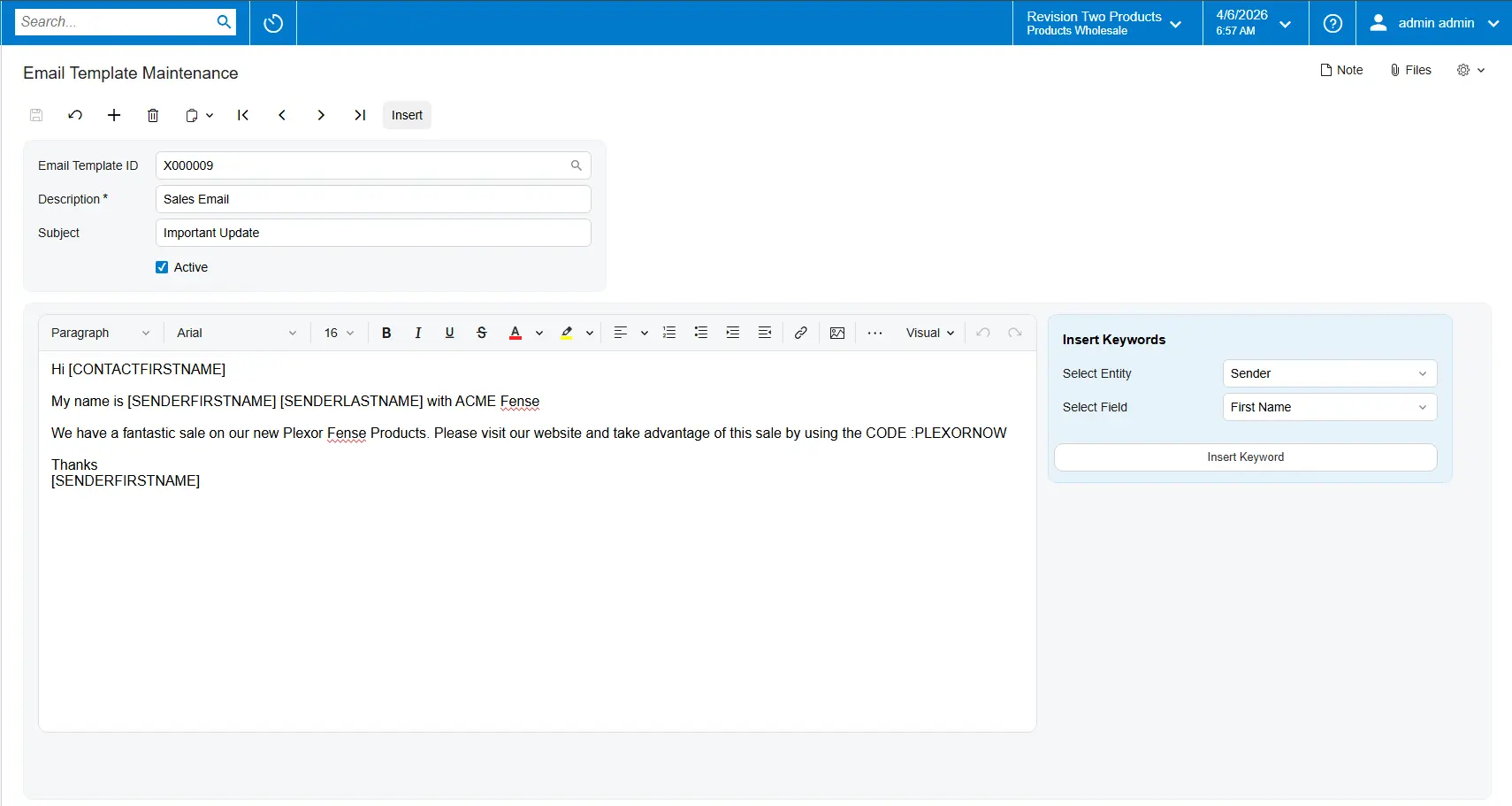This screenshot has height=806, width=1512.
Task: Add a new email template record
Action: [114, 115]
